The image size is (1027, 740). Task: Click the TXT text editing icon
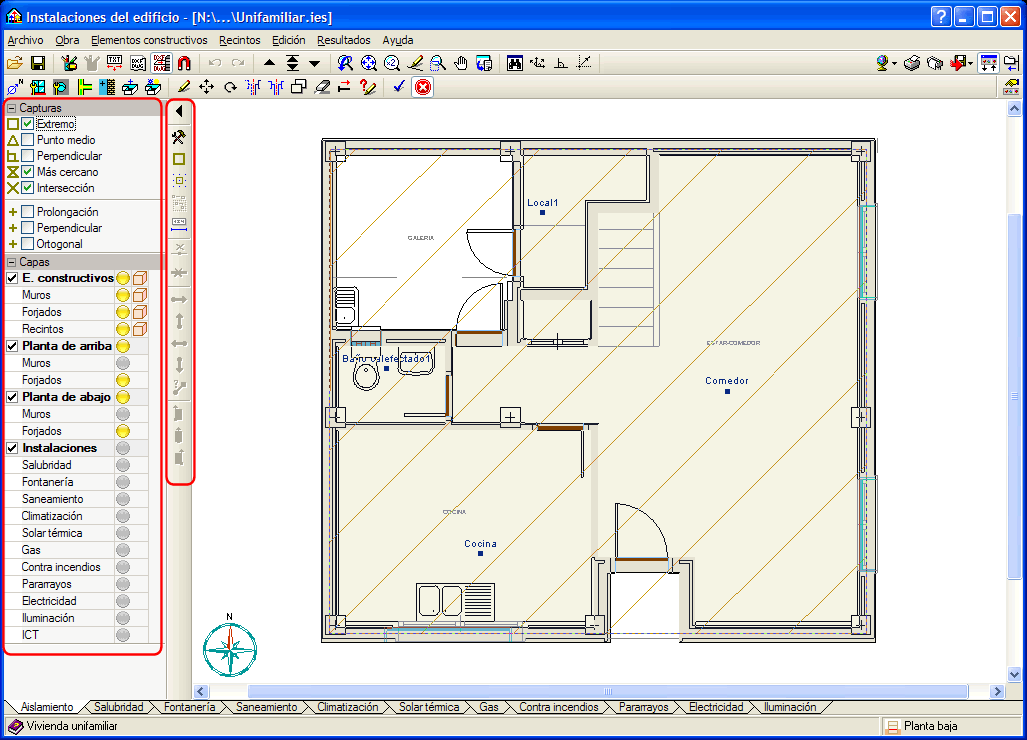click(x=114, y=64)
